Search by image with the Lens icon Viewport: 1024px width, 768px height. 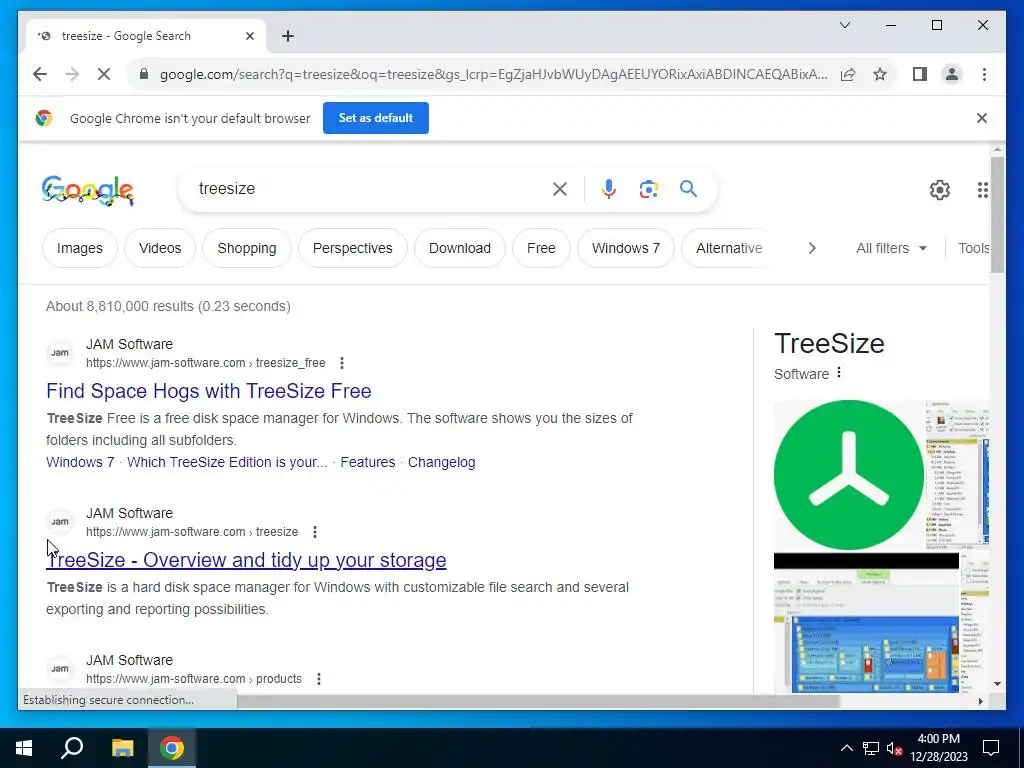click(x=648, y=189)
